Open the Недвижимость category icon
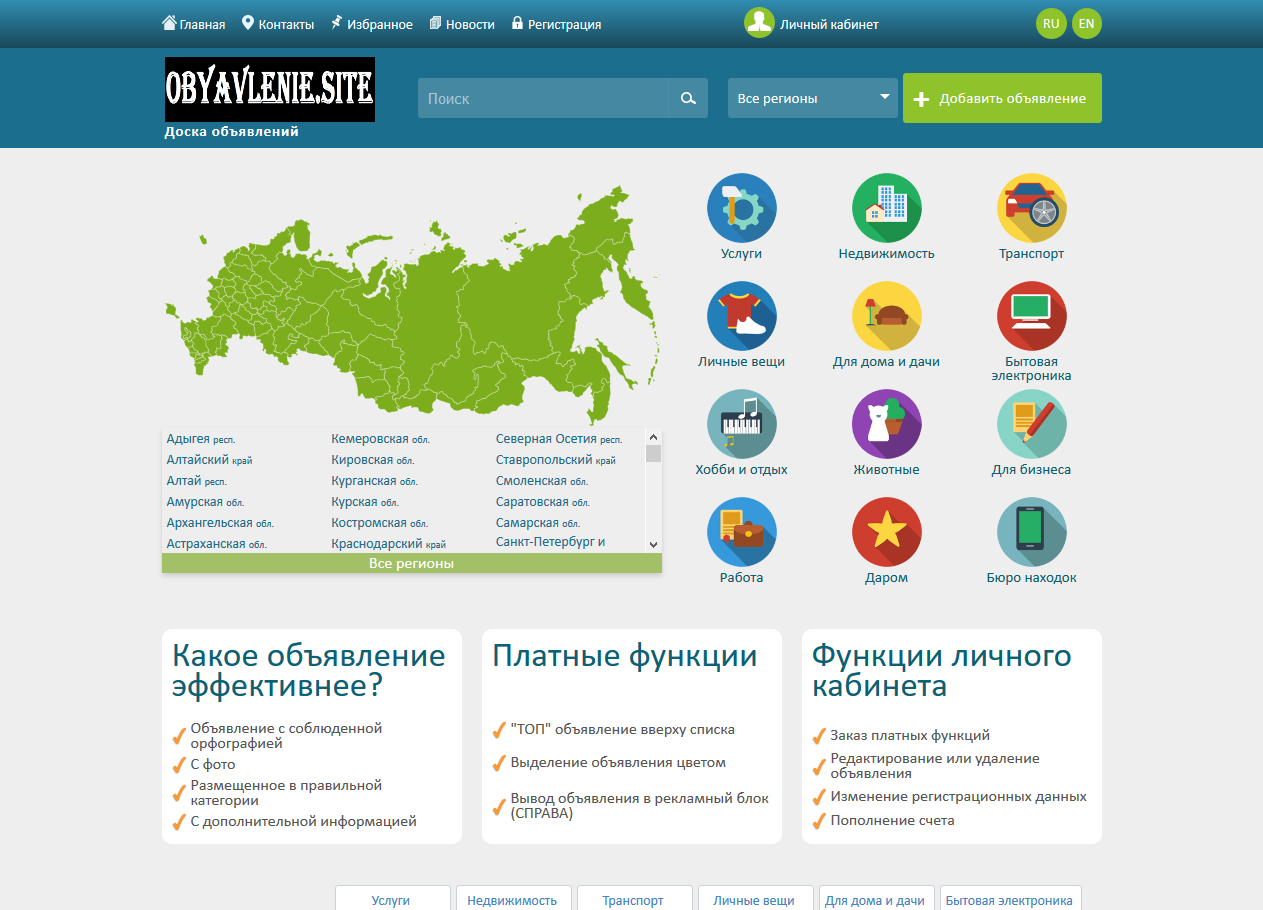1263x910 pixels. [x=886, y=208]
